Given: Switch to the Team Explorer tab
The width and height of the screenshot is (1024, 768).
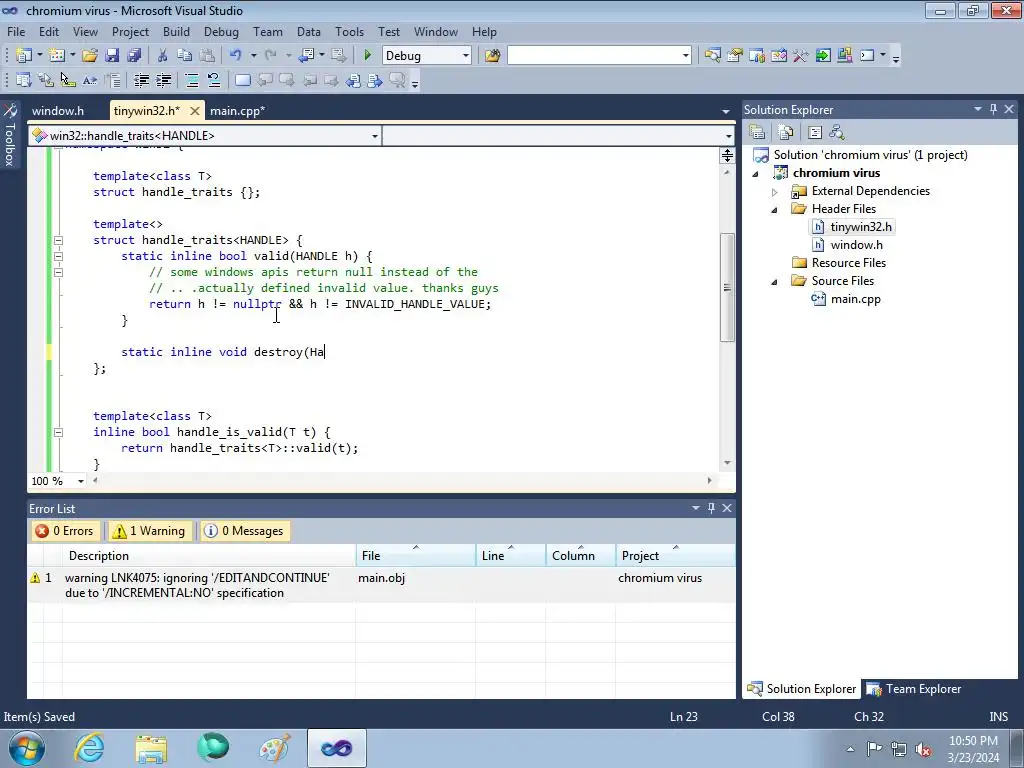Looking at the screenshot, I should pyautogui.click(x=914, y=689).
